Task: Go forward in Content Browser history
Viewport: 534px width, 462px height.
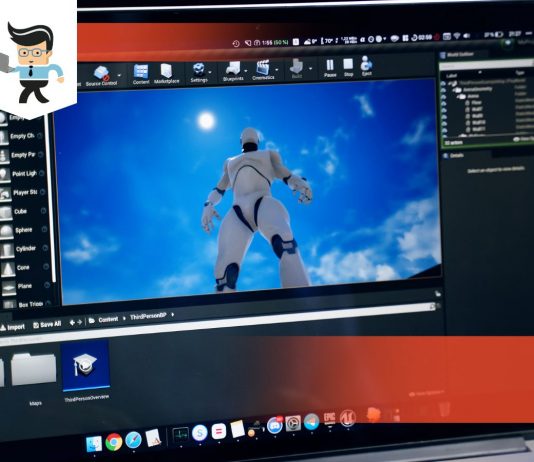Action: coord(79,322)
